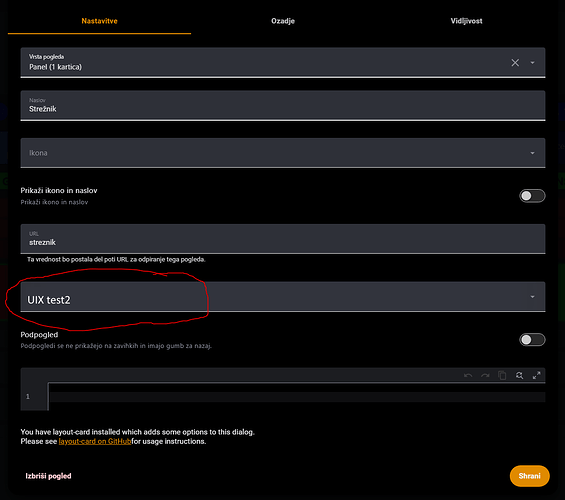This screenshot has width=565, height=500.
Task: Save view with Shrani button
Action: pos(530,476)
